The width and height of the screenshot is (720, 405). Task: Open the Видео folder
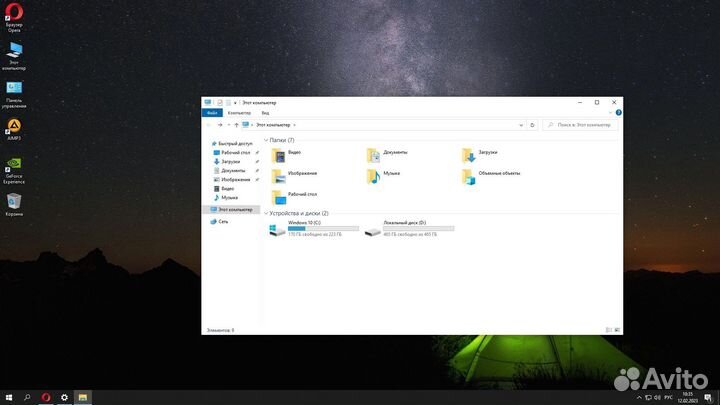(287, 155)
